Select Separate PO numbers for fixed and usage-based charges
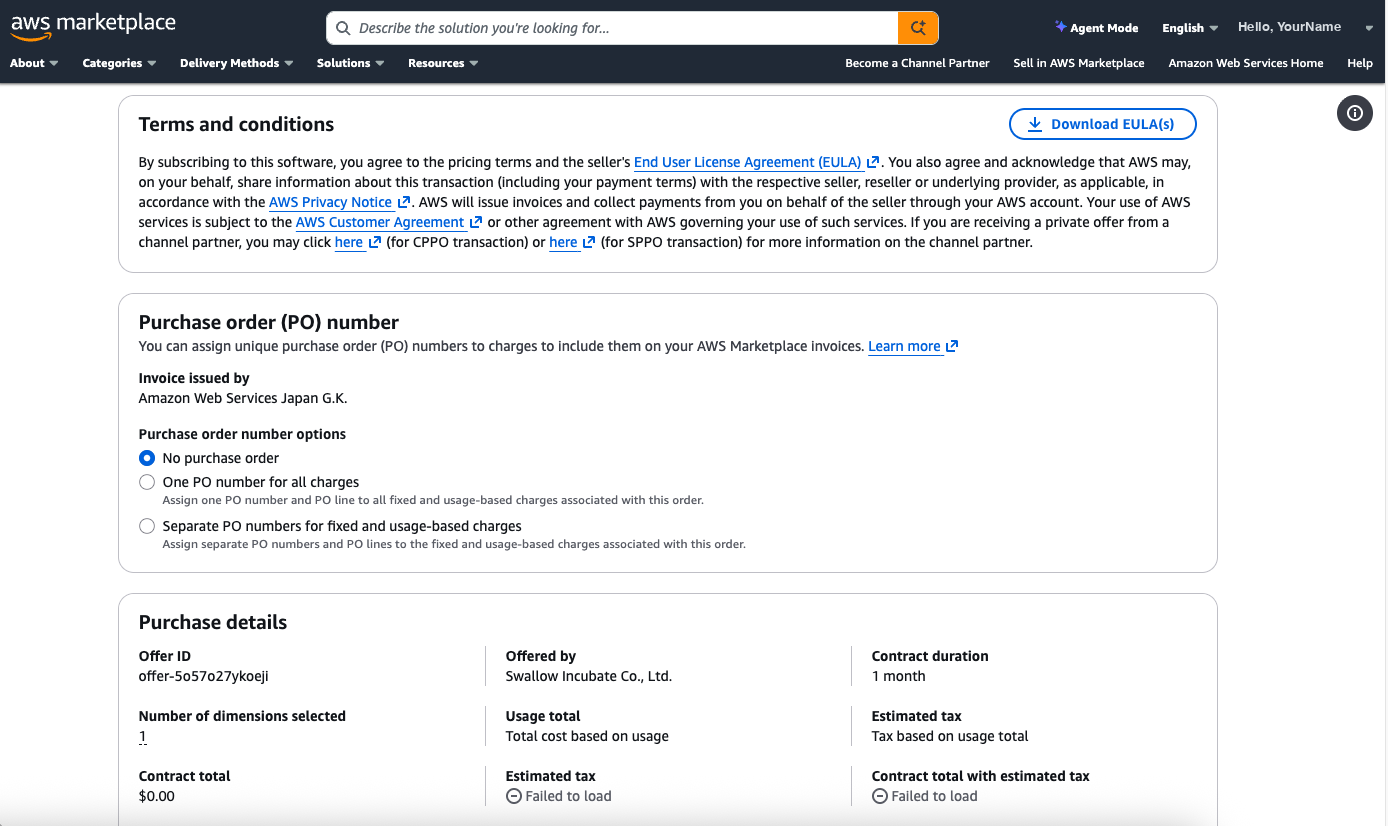Image resolution: width=1388 pixels, height=826 pixels. (147, 526)
